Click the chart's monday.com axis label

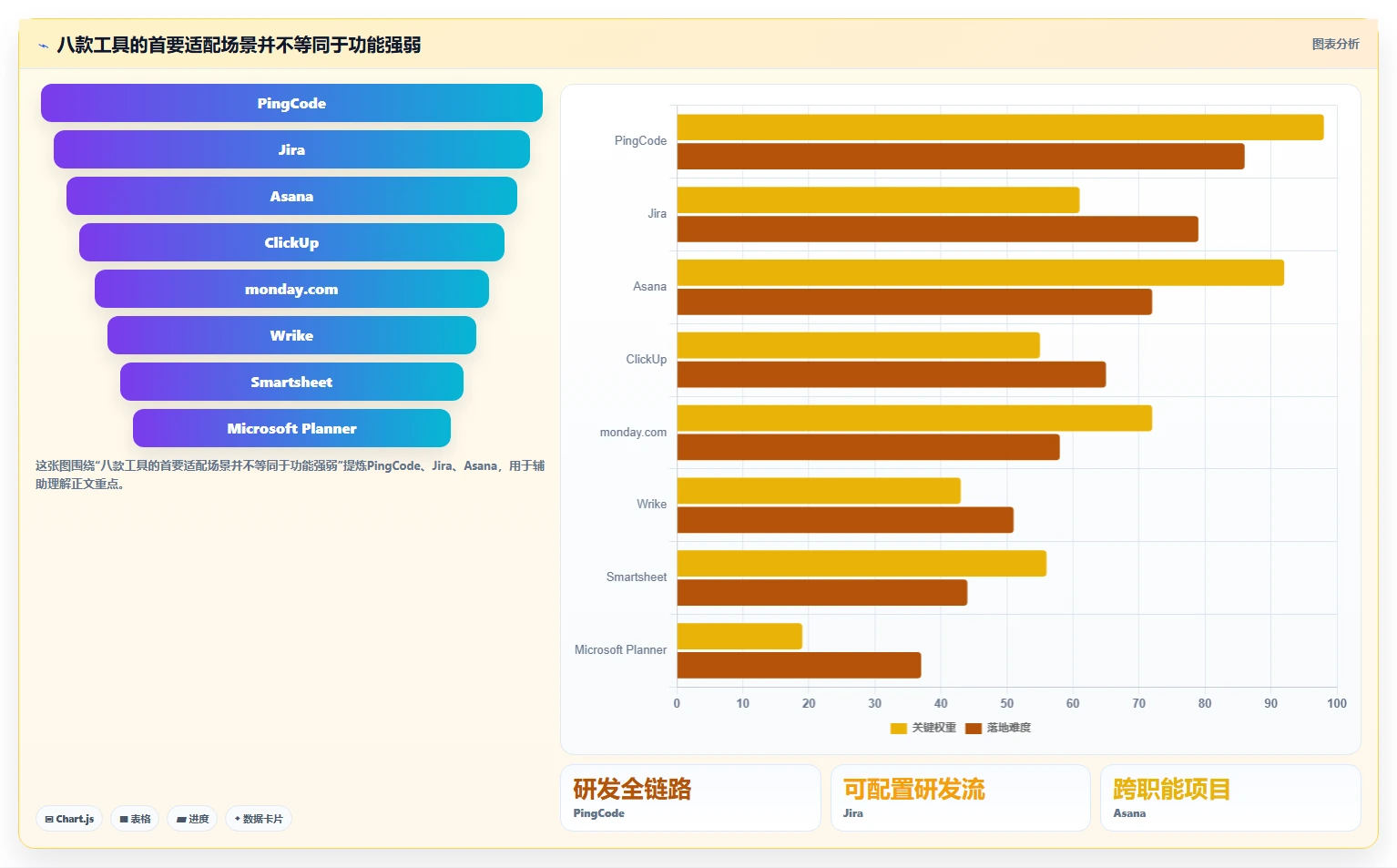633,433
